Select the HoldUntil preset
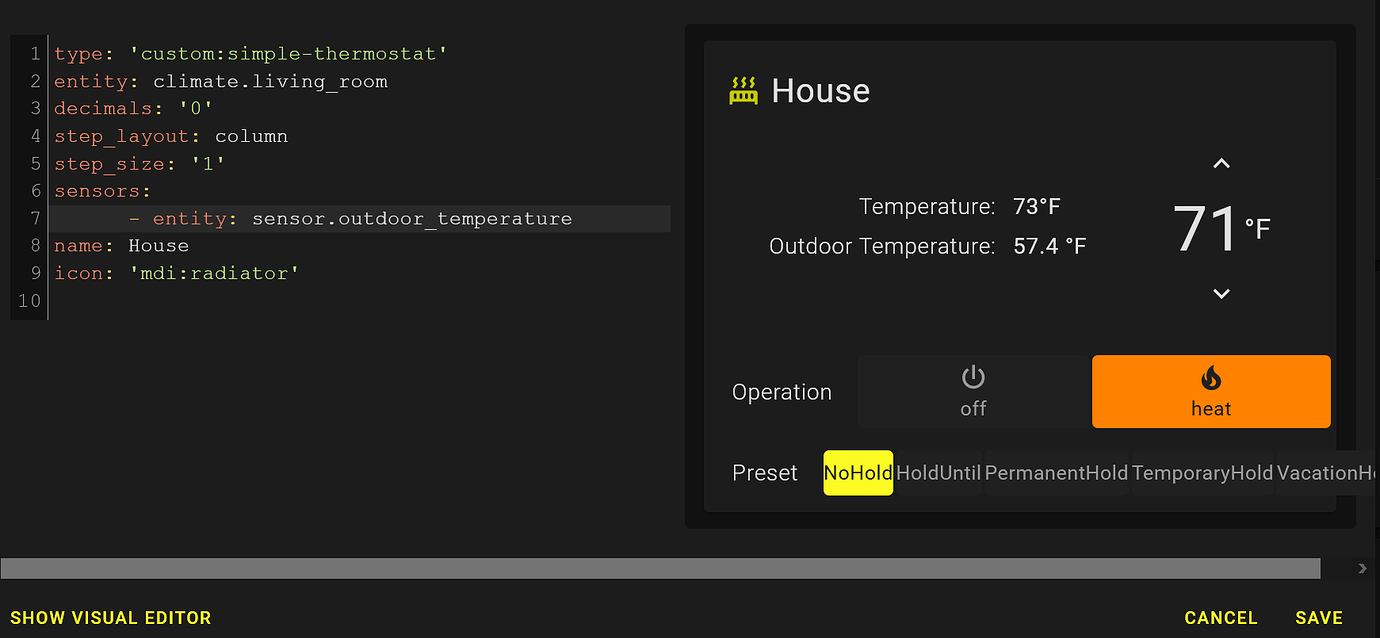 coord(937,472)
